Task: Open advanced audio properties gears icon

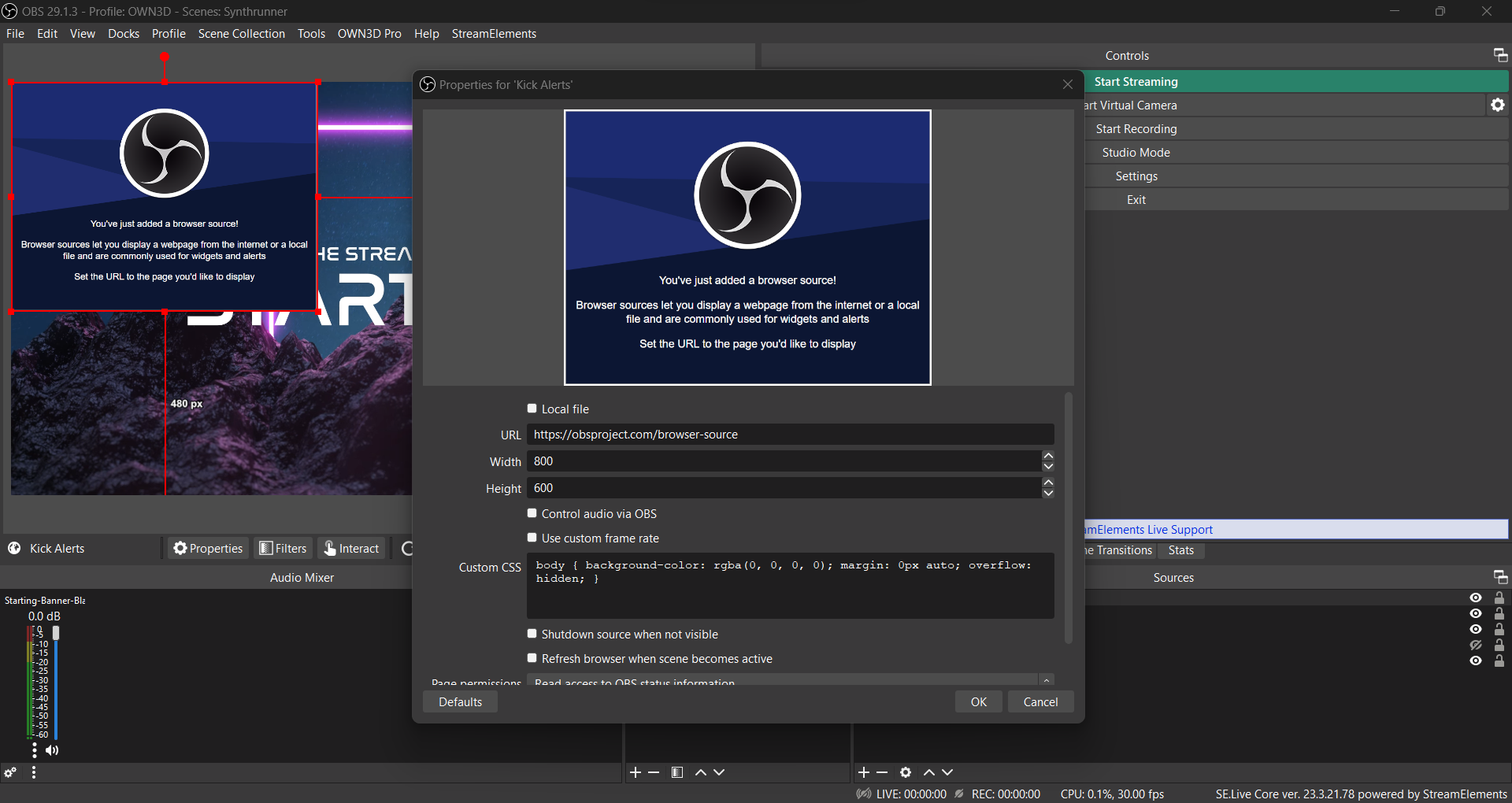Action: [10, 772]
